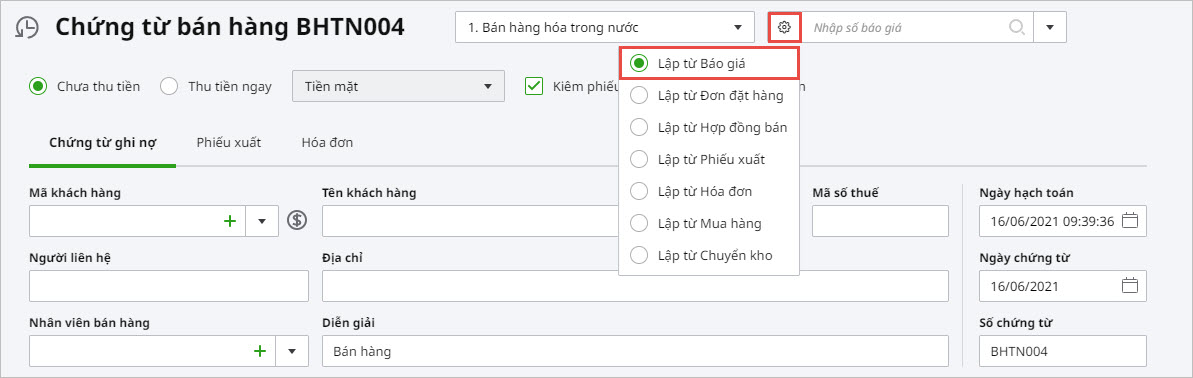Add new salesperson with green plus
Image resolution: width=1193 pixels, height=378 pixels.
(x=259, y=351)
